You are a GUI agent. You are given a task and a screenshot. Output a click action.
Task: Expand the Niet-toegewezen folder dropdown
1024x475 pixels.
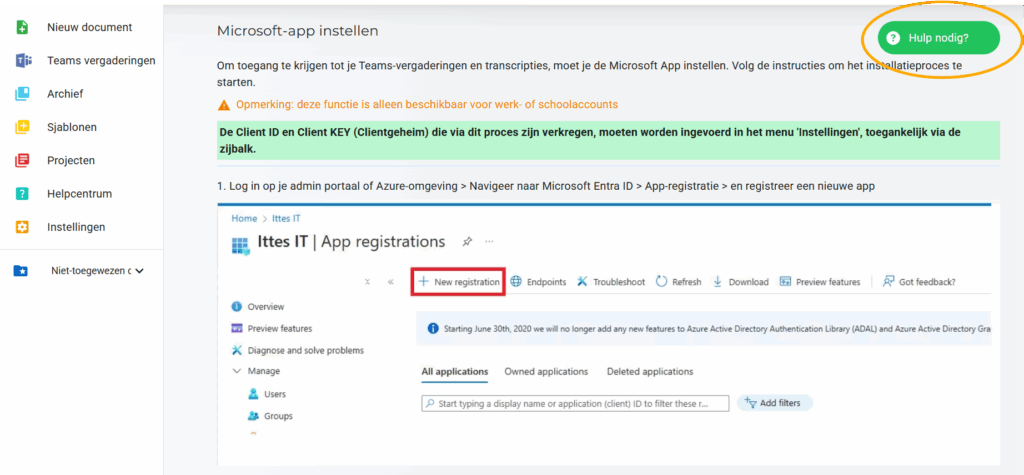pyautogui.click(x=138, y=270)
